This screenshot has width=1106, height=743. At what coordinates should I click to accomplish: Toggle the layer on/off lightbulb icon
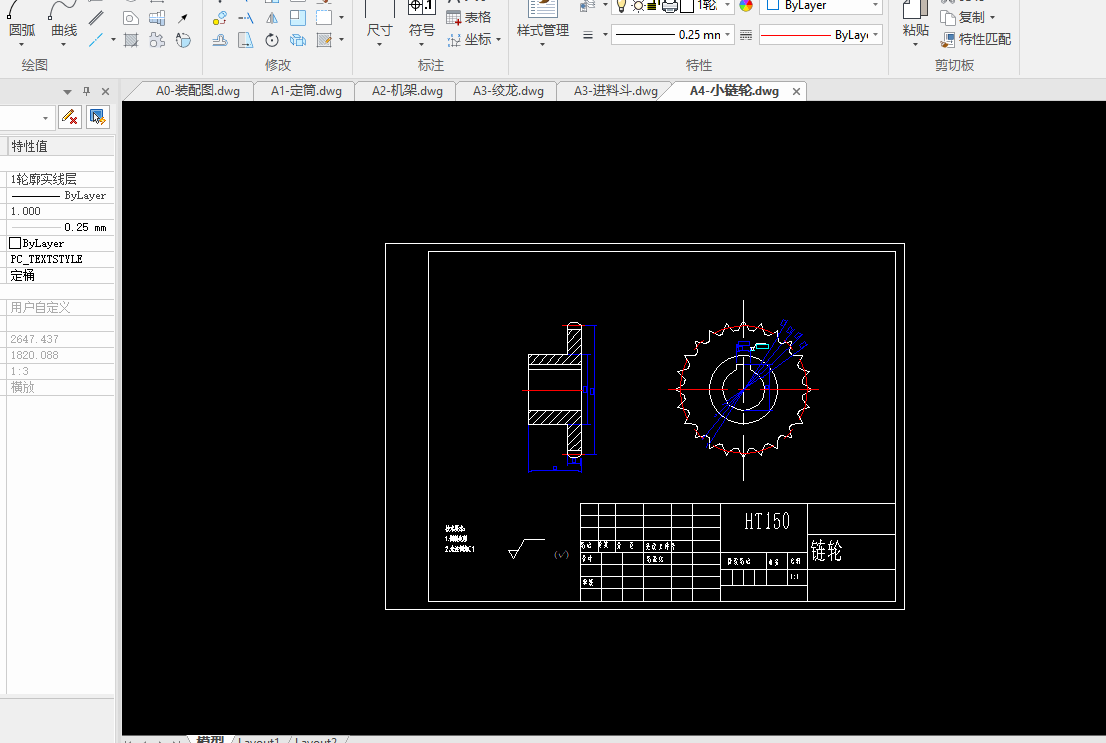[621, 6]
